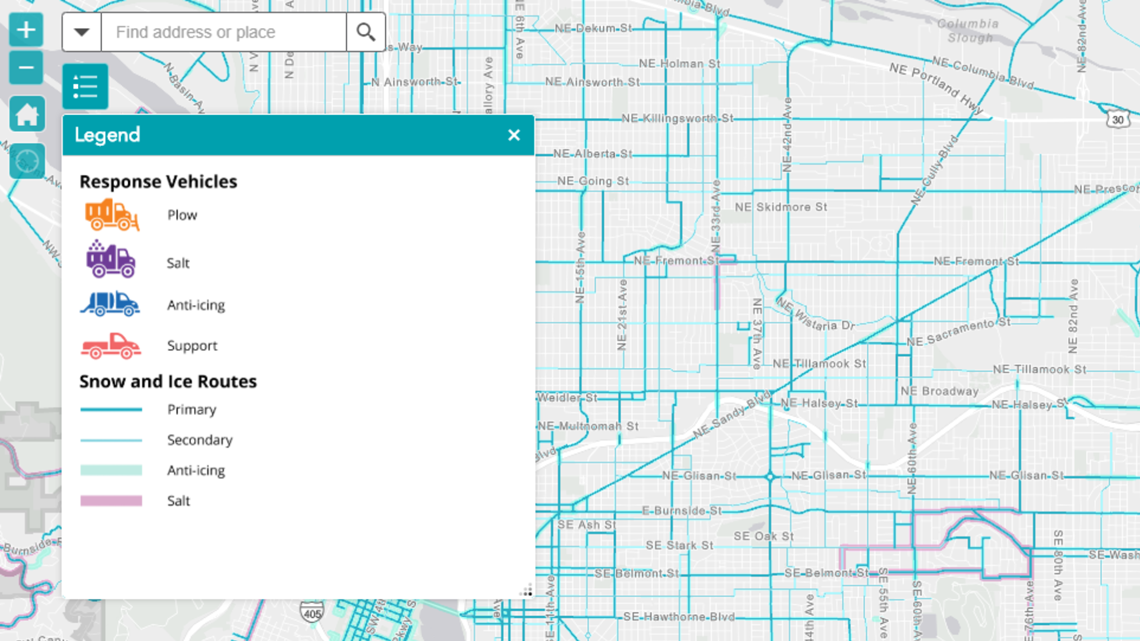Pick the Primary route line swatch

pos(111,410)
